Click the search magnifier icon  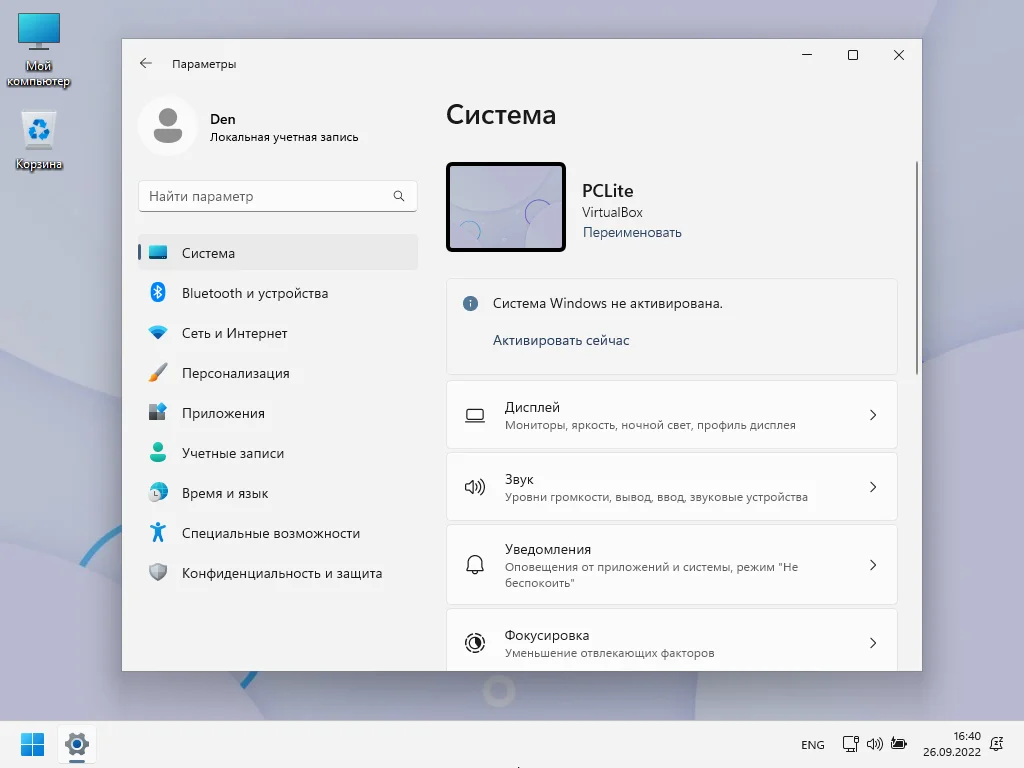coord(399,196)
